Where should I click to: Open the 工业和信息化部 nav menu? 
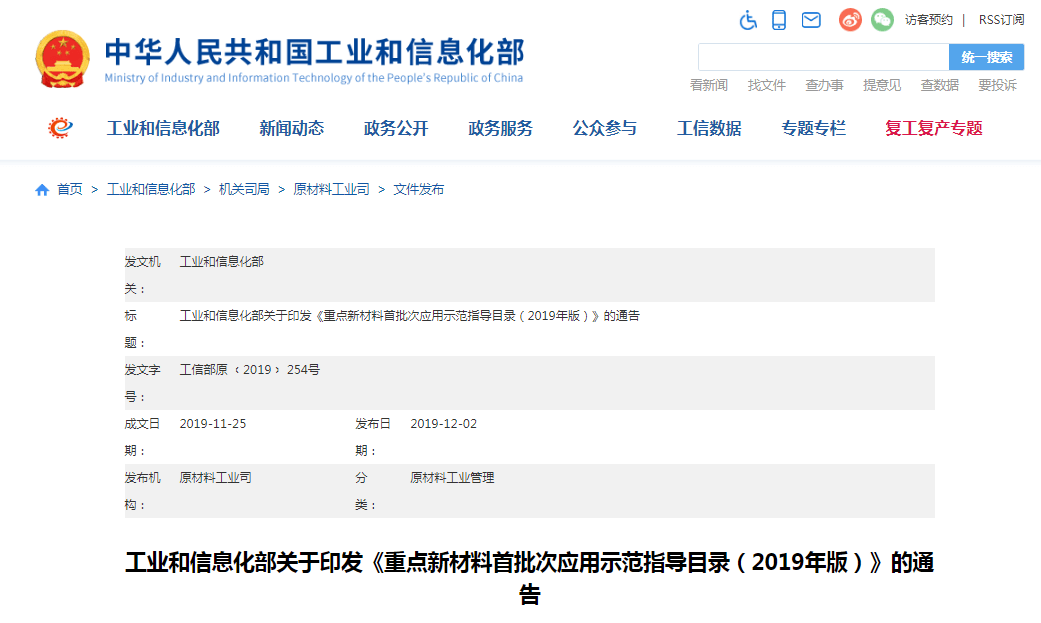coord(163,128)
